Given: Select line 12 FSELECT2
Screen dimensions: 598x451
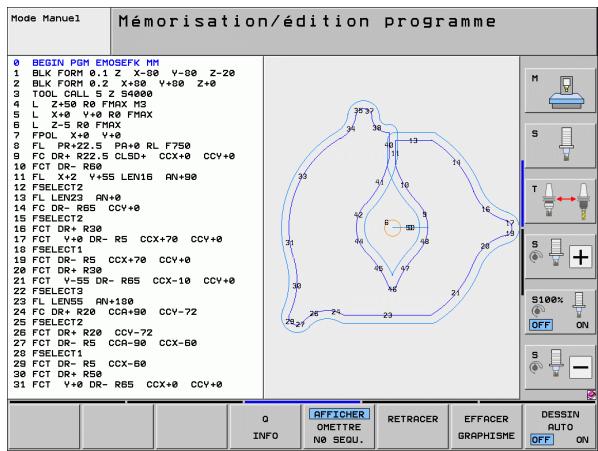Looking at the screenshot, I should click(48, 187).
